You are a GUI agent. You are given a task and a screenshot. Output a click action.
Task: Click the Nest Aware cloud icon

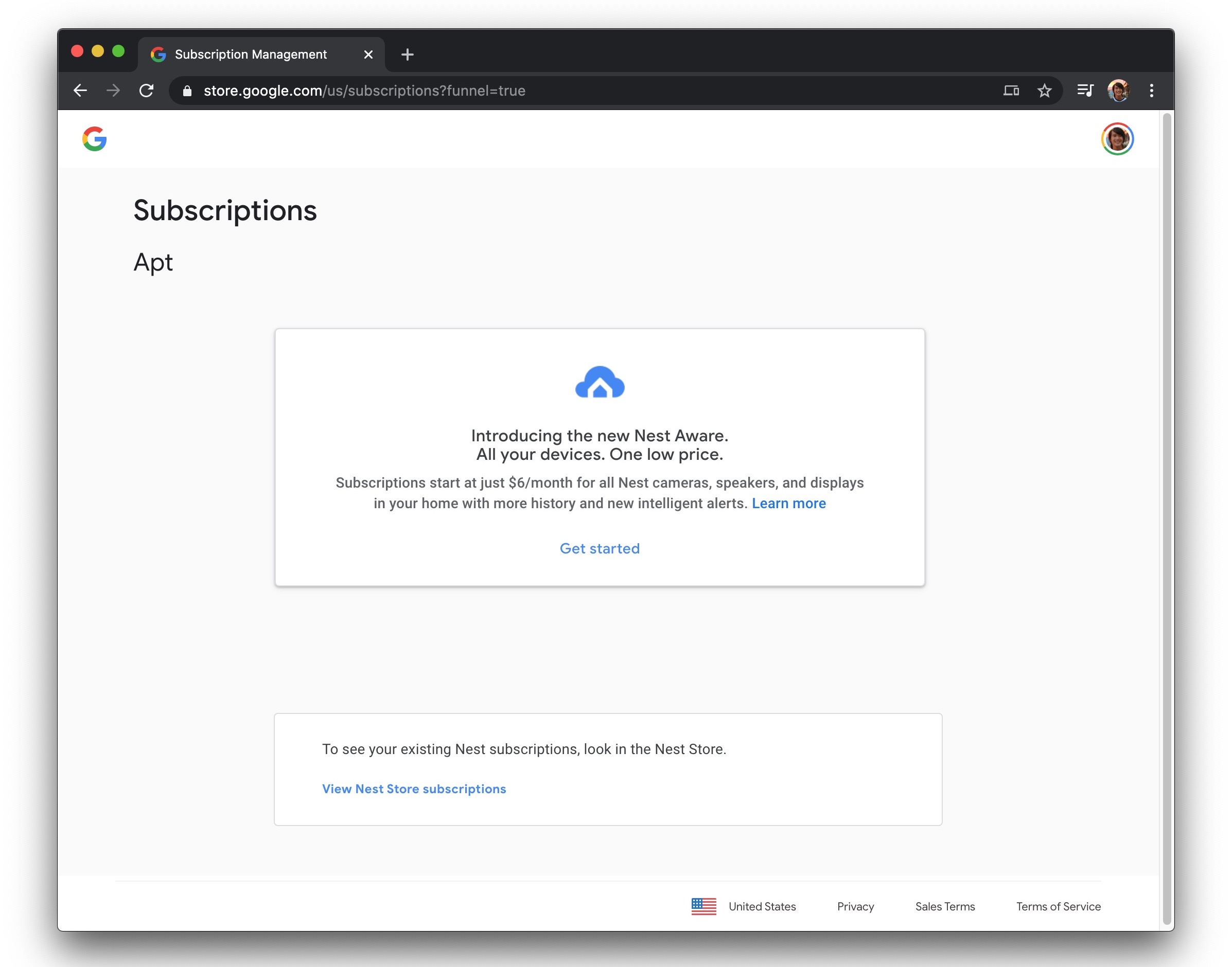[600, 383]
